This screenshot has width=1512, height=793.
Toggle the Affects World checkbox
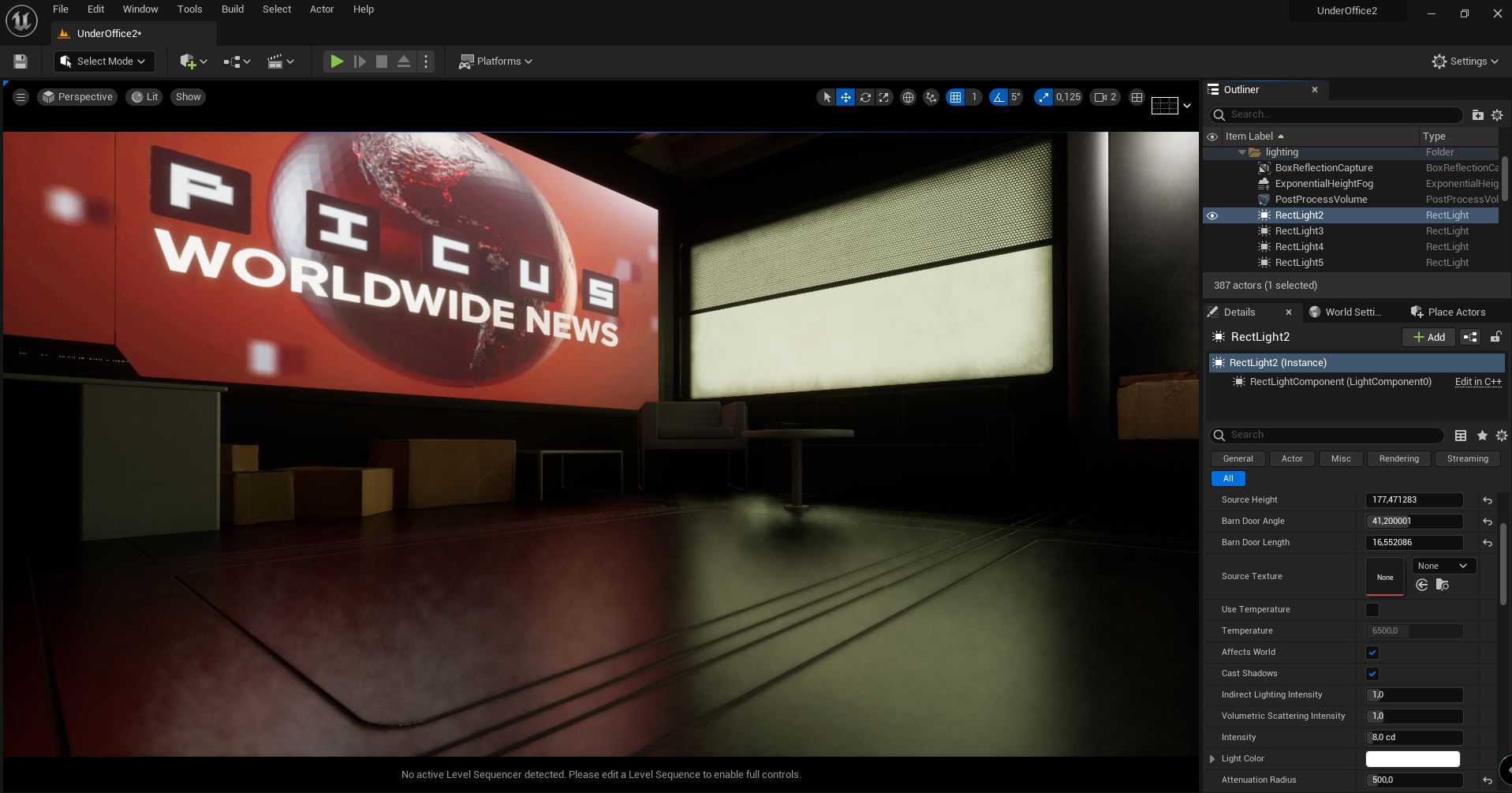pyautogui.click(x=1372, y=653)
